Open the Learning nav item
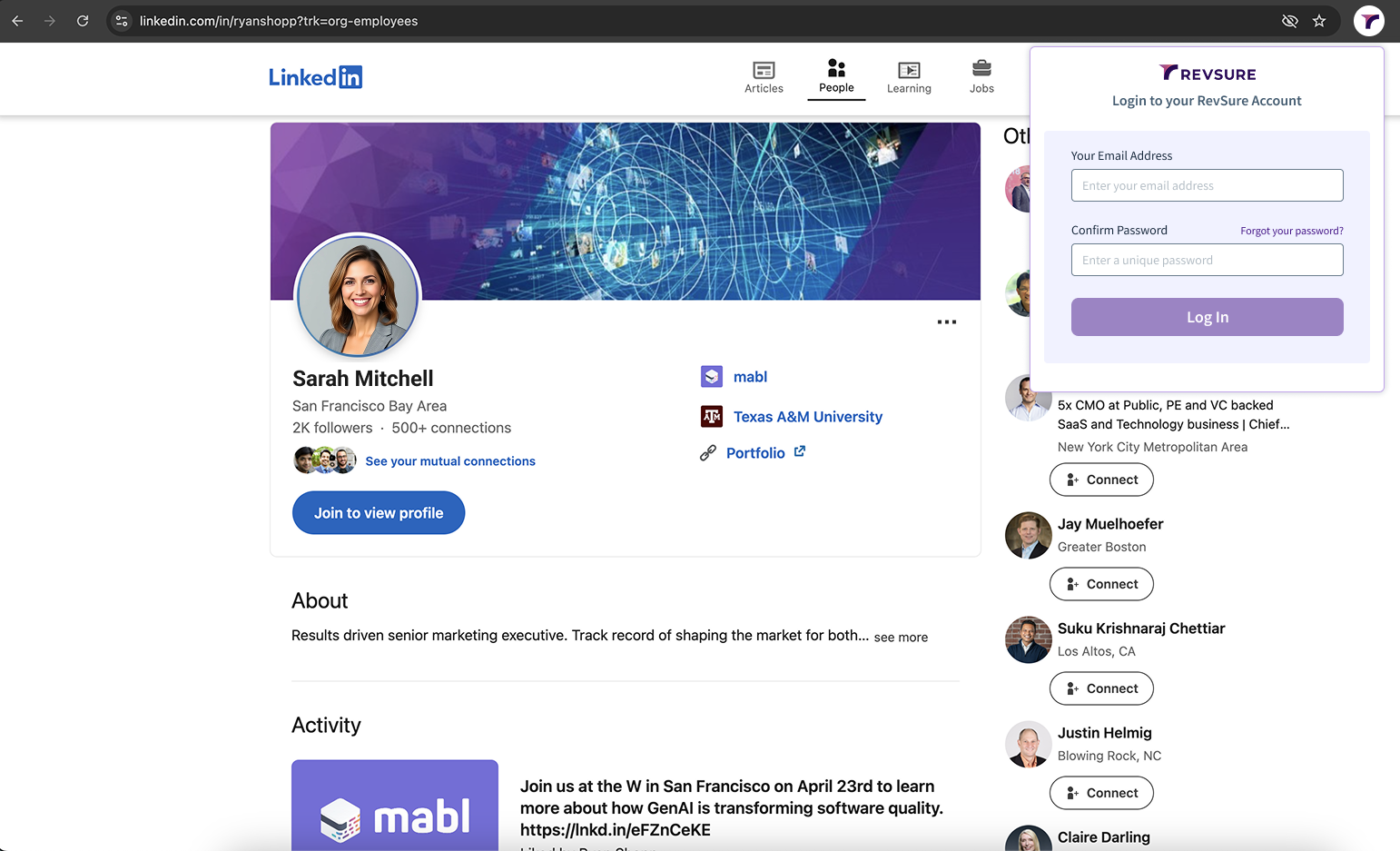The width and height of the screenshot is (1400, 851). tap(909, 78)
